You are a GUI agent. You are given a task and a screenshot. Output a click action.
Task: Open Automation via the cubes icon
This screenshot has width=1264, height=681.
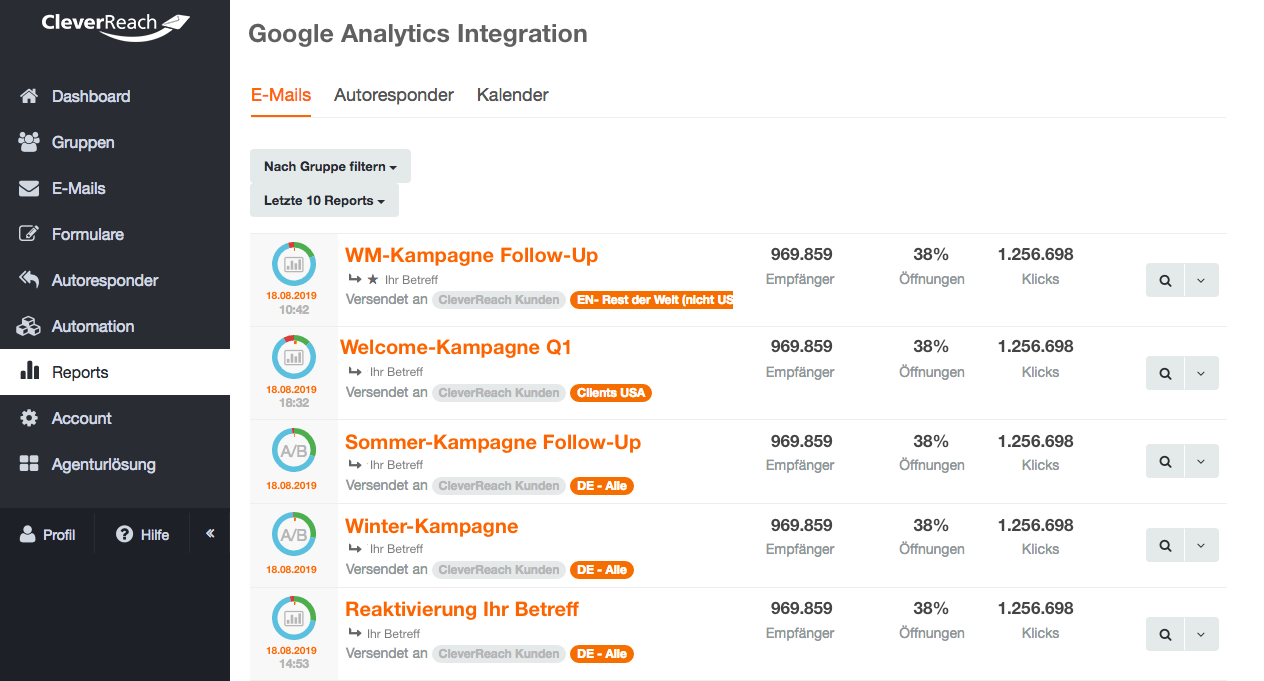pyautogui.click(x=29, y=326)
